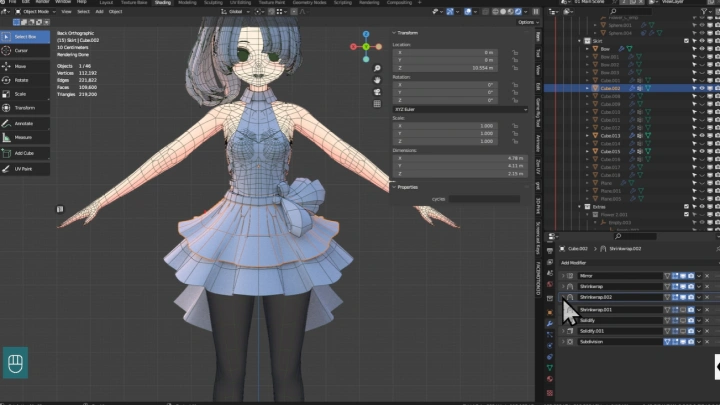720x405 pixels.
Task: Toggle the Skirt collection exclude checkbox
Action: [687, 41]
